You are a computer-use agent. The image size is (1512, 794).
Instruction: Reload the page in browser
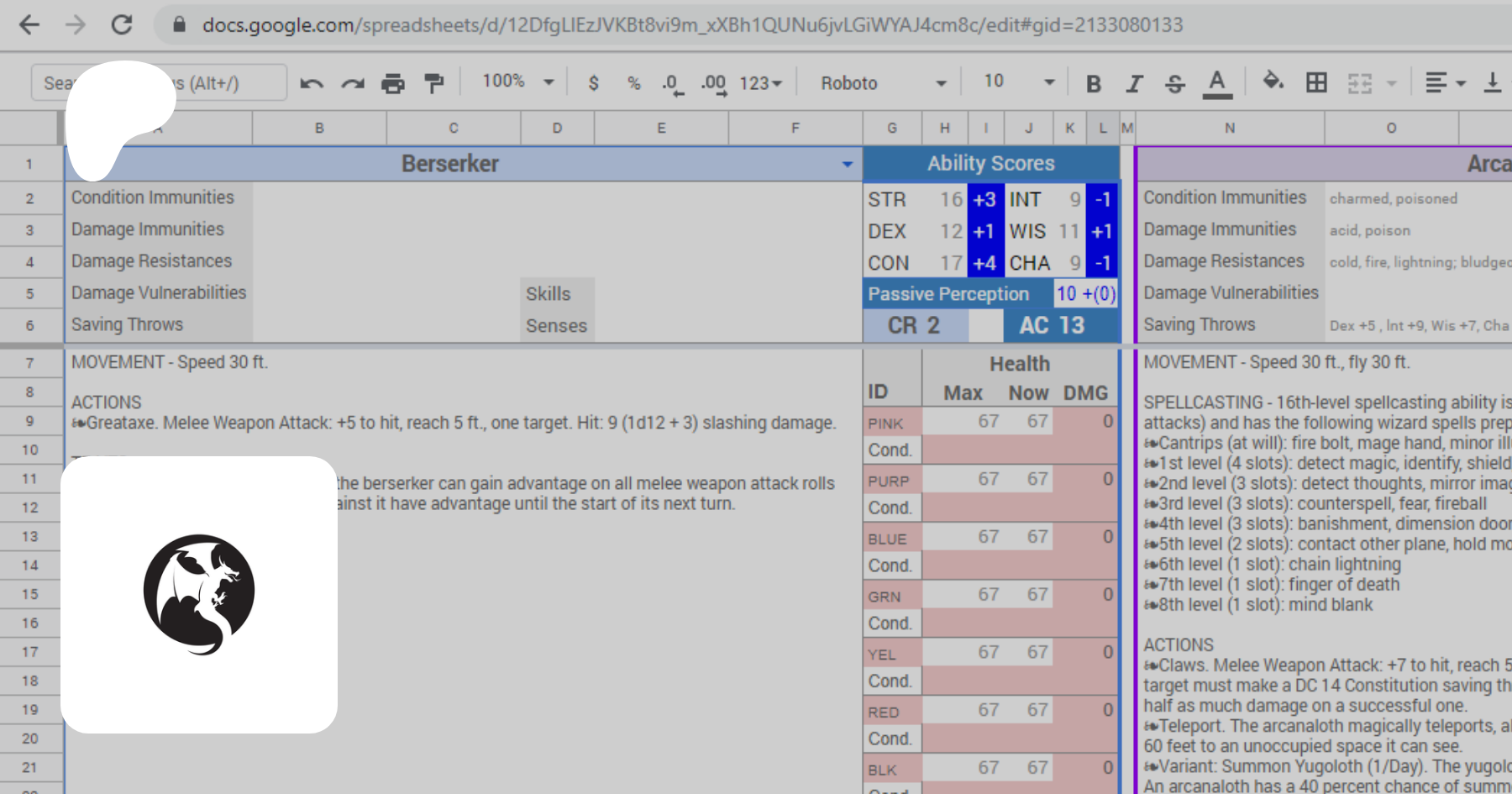click(122, 24)
